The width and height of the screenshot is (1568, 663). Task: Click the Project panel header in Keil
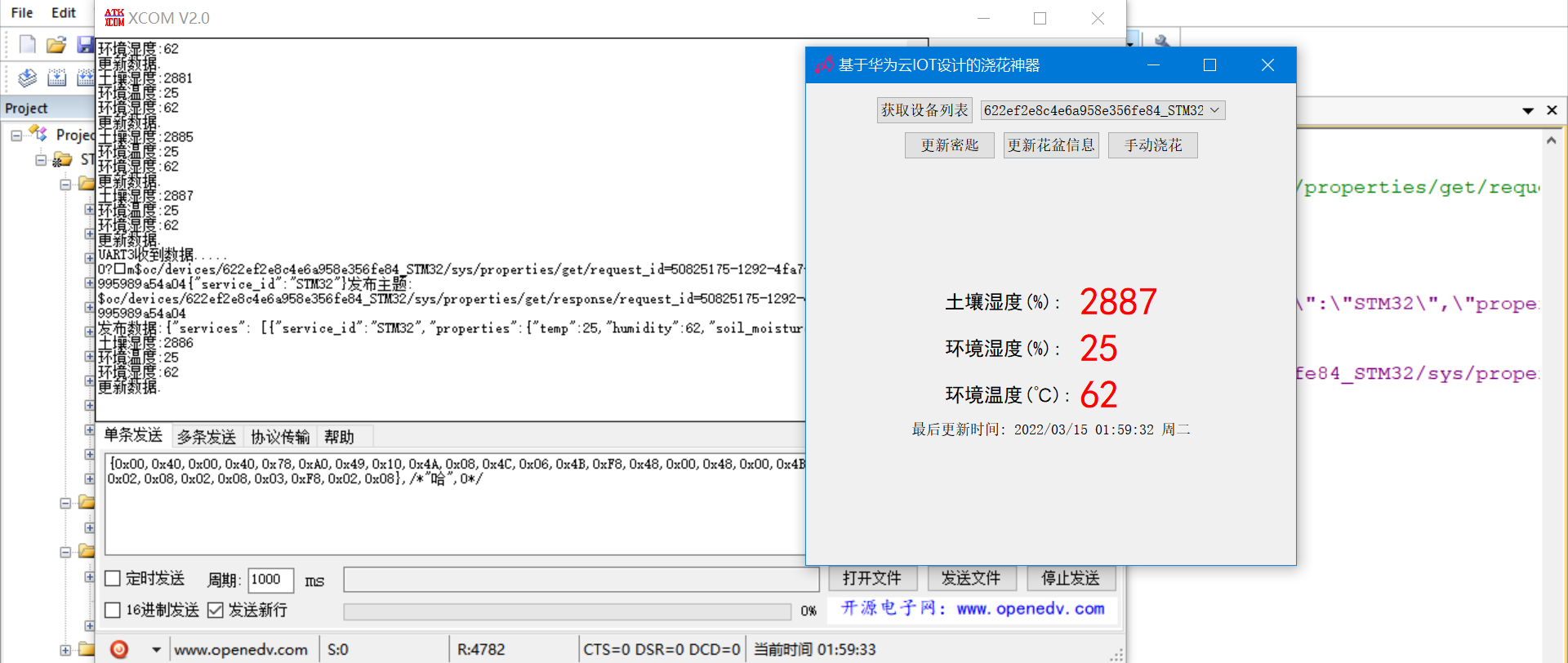[x=47, y=109]
